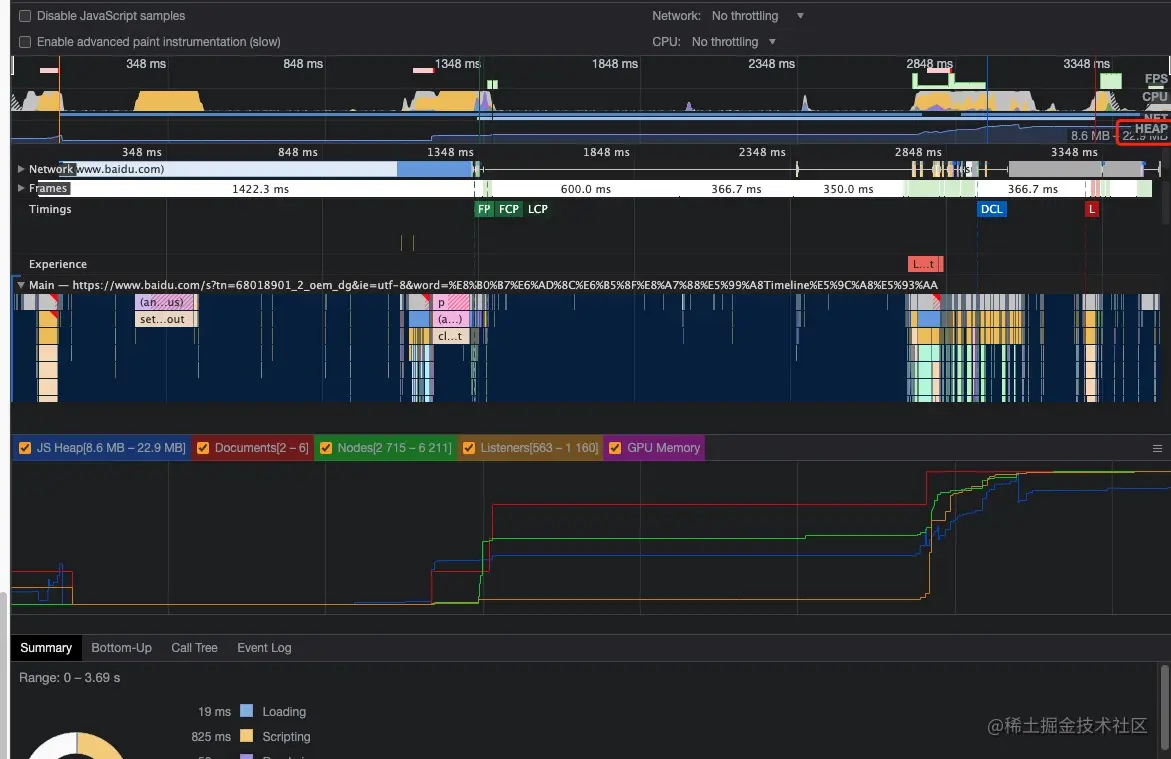
Task: Select www.baidu.com network request bar
Action: tap(267, 169)
